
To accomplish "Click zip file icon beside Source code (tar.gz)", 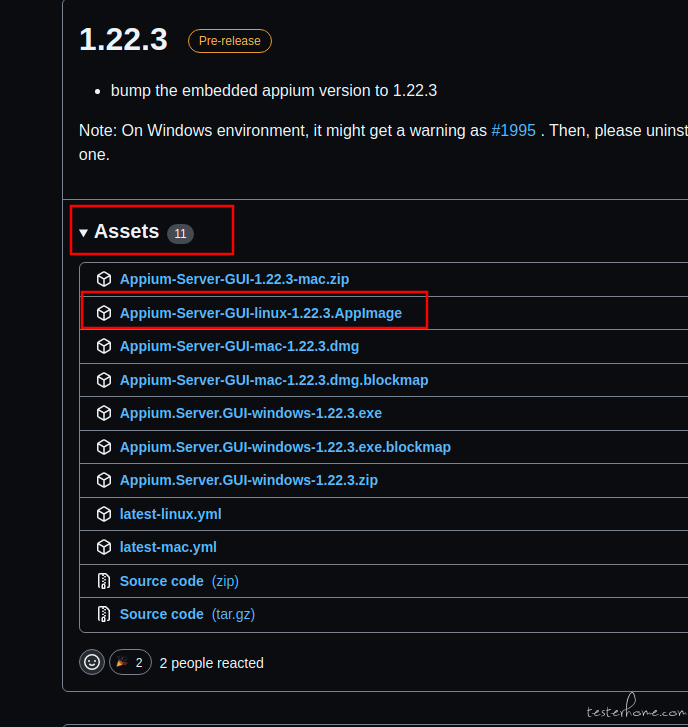I will tap(104, 614).
